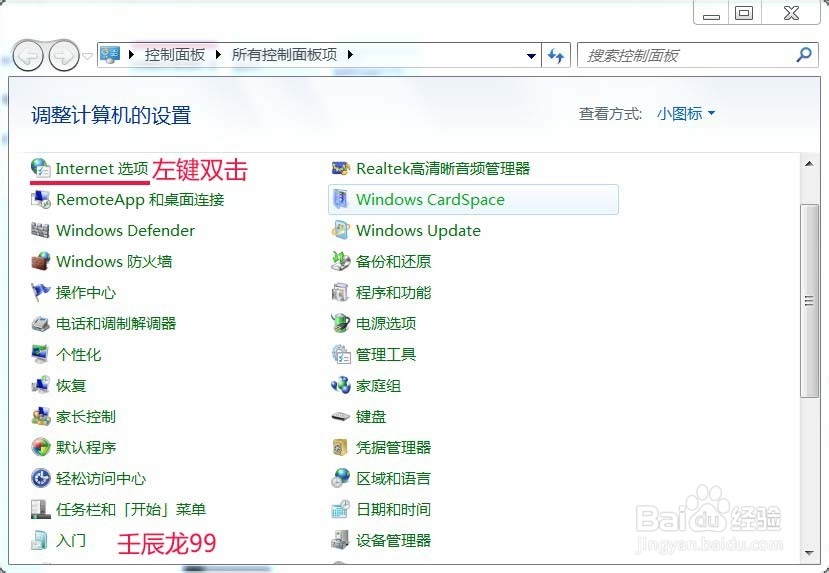Expand arrow after 所有控制面板项 breadcrumb
This screenshot has height=573, width=829.
click(350, 54)
